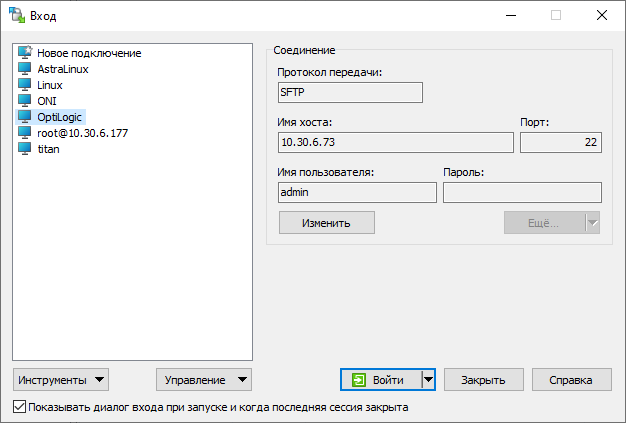Click the Изменить button
The width and height of the screenshot is (626, 423).
[327, 223]
